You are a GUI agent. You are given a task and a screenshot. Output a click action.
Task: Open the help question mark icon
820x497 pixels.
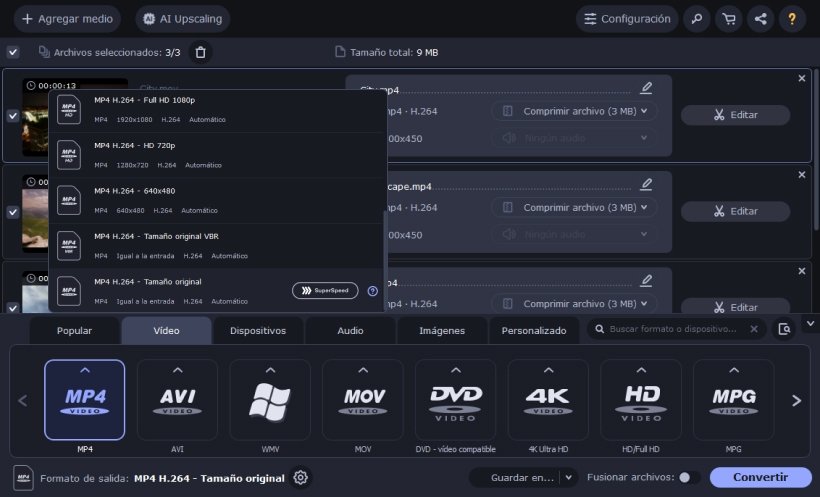(x=792, y=19)
